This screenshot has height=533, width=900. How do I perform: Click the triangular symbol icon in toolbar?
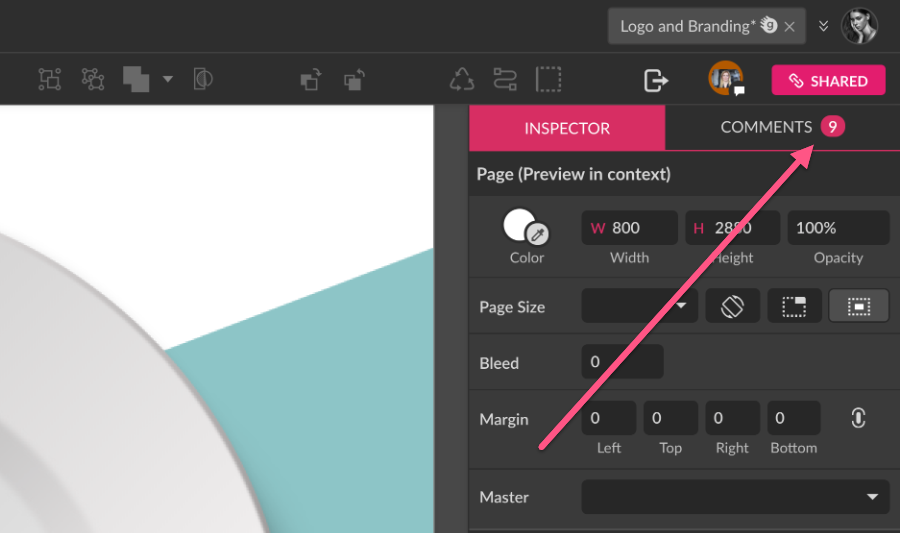462,80
